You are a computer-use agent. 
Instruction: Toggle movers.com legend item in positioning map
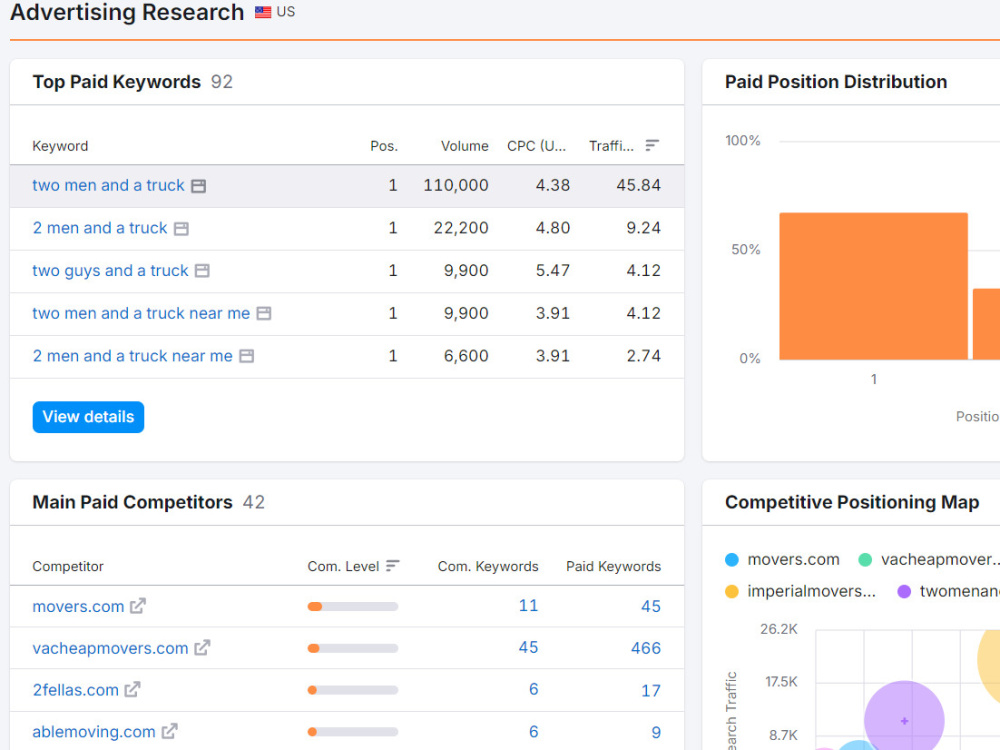coord(783,560)
